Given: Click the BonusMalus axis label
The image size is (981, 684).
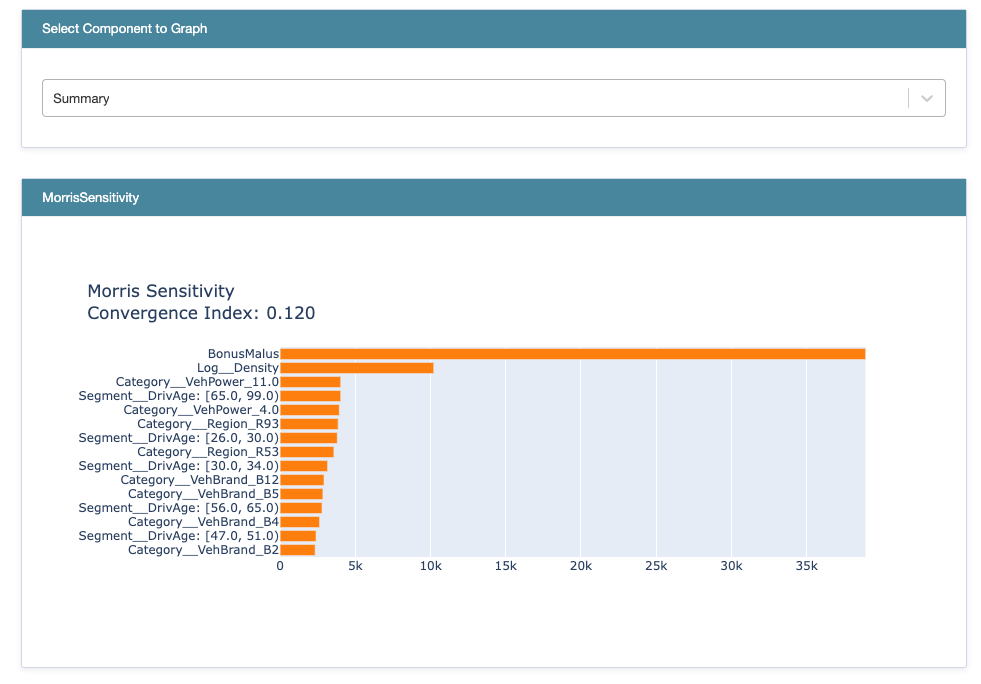Looking at the screenshot, I should pos(243,354).
